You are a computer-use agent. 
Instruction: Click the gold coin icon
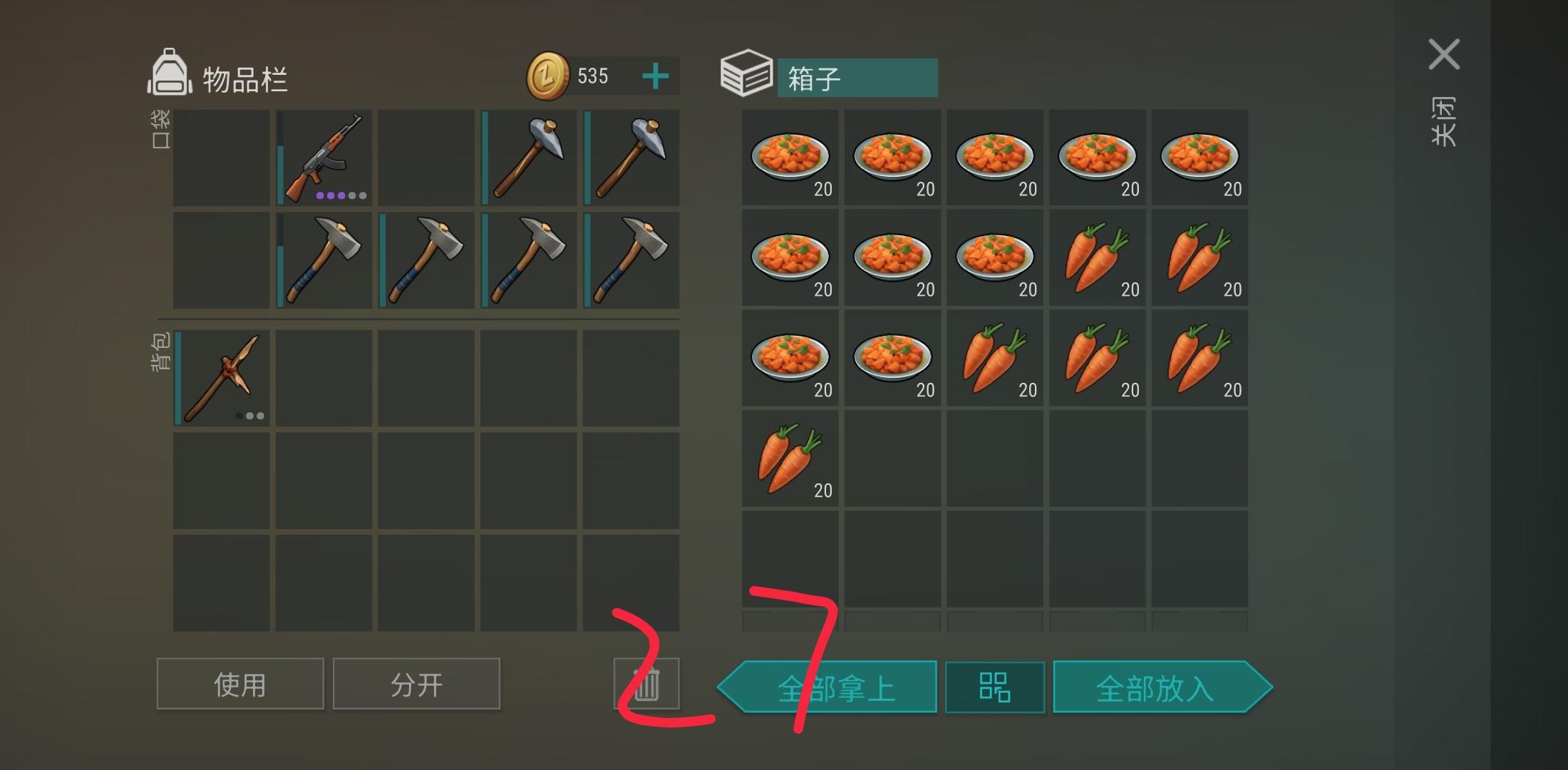(x=547, y=76)
